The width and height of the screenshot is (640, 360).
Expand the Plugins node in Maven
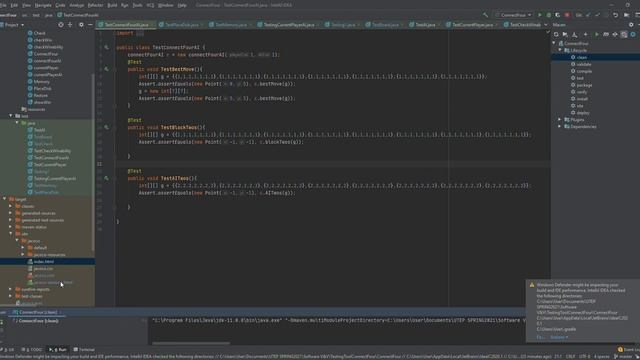560,120
